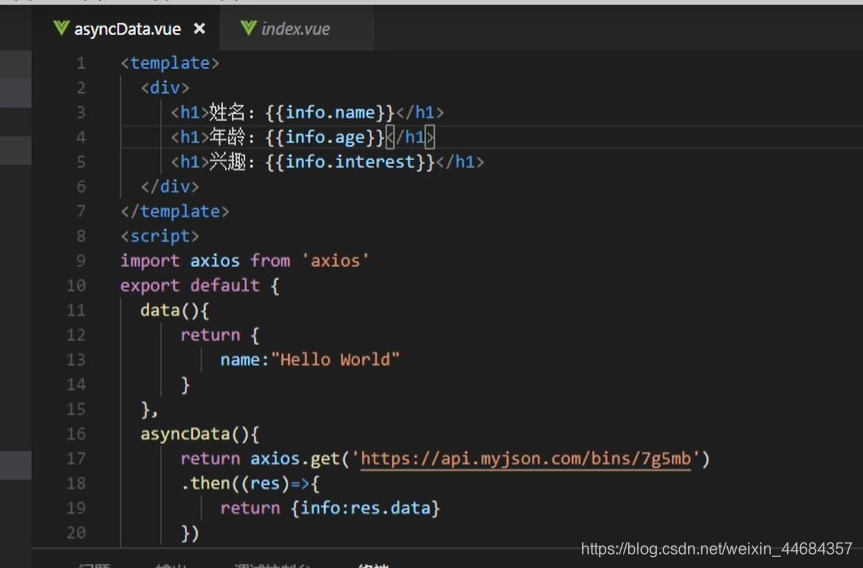Click the .then((res)=>{ text
The image size is (863, 568).
(250, 483)
